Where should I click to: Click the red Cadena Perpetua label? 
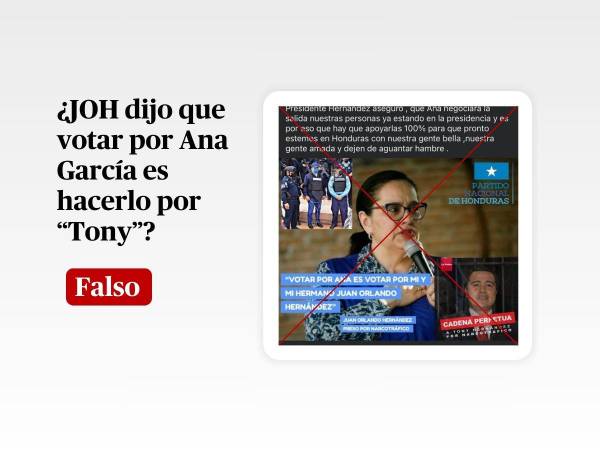(478, 322)
